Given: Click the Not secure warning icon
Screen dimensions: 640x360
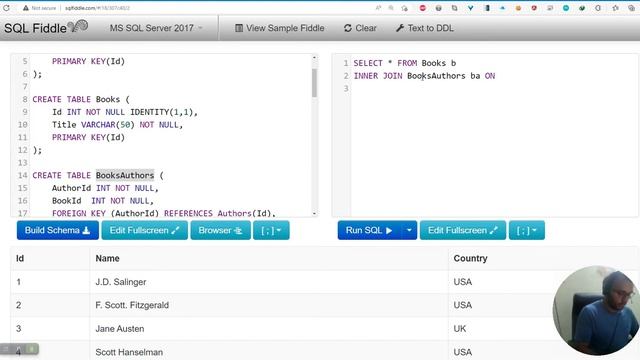Looking at the screenshot, I should 26,8.
